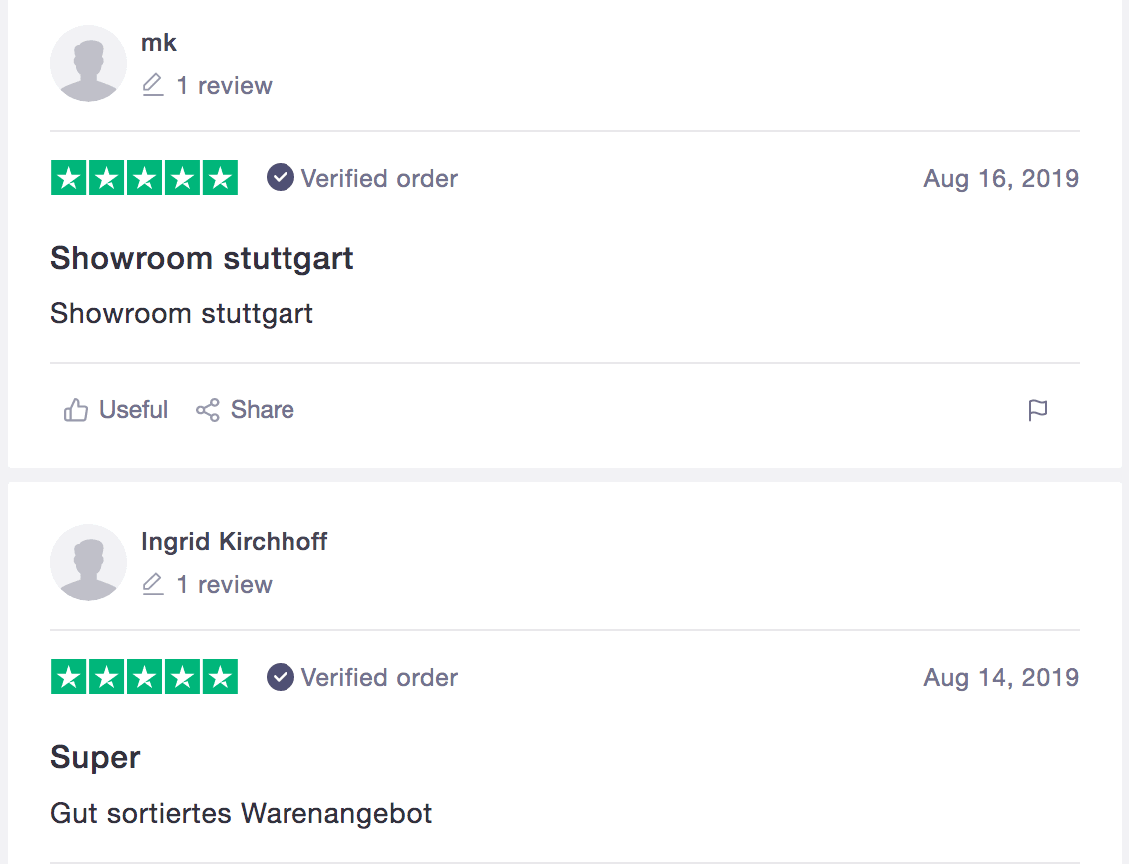Click verified checkmark badge on mk's review
This screenshot has height=864, width=1129.
280,178
